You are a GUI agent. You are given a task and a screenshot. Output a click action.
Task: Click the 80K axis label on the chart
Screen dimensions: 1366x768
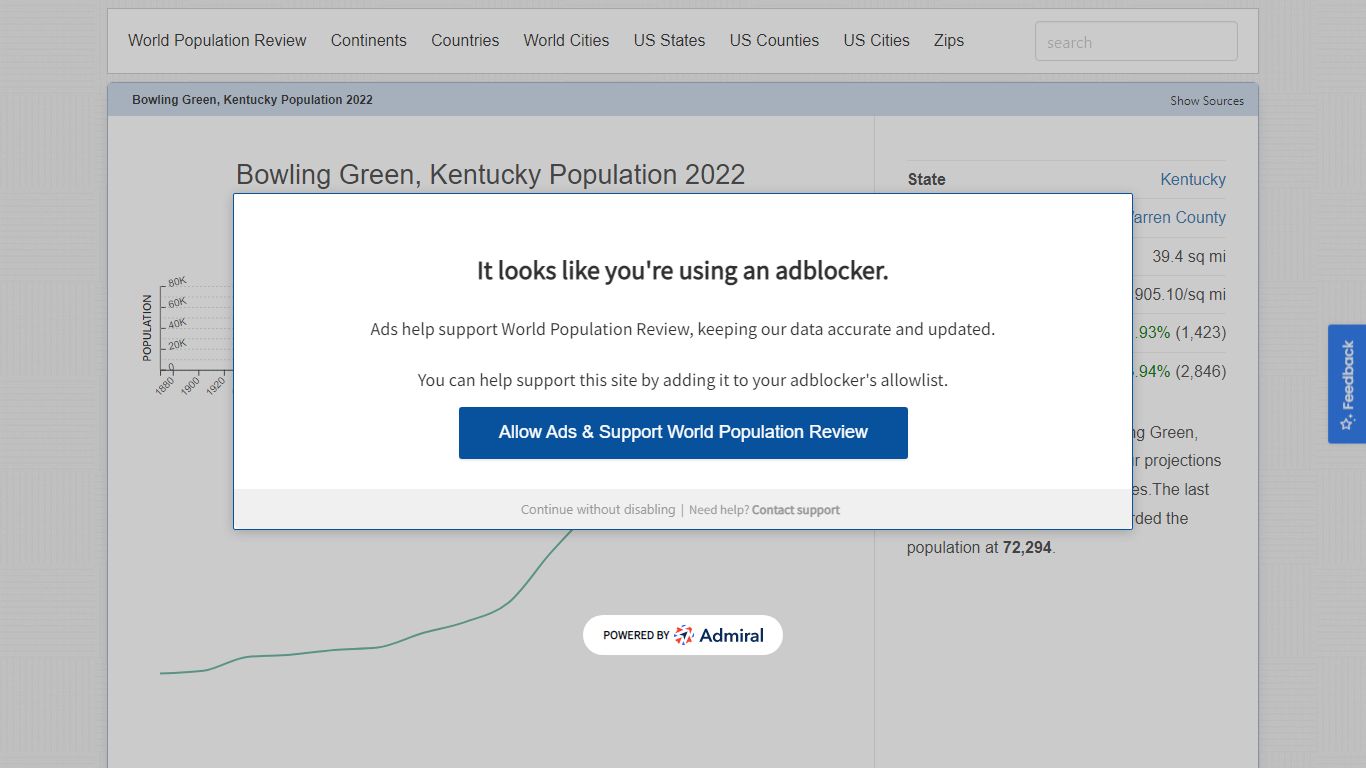[177, 282]
